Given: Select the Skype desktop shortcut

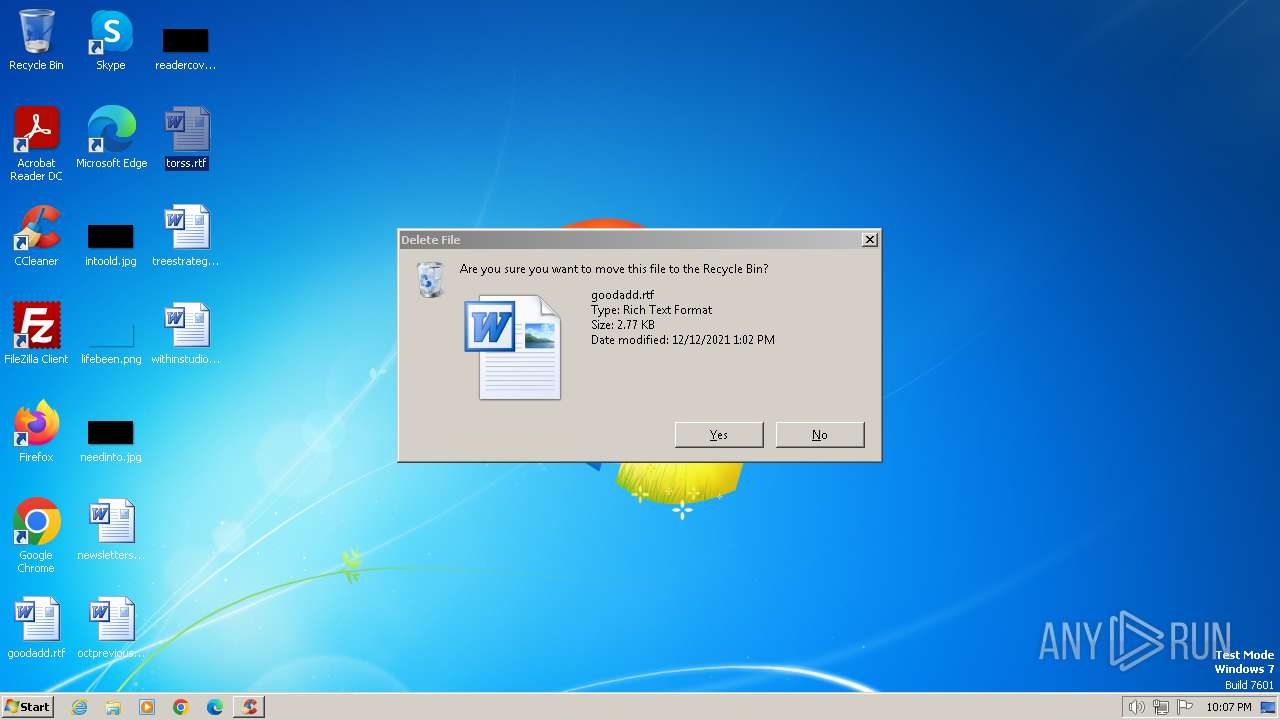Looking at the screenshot, I should coord(111,40).
